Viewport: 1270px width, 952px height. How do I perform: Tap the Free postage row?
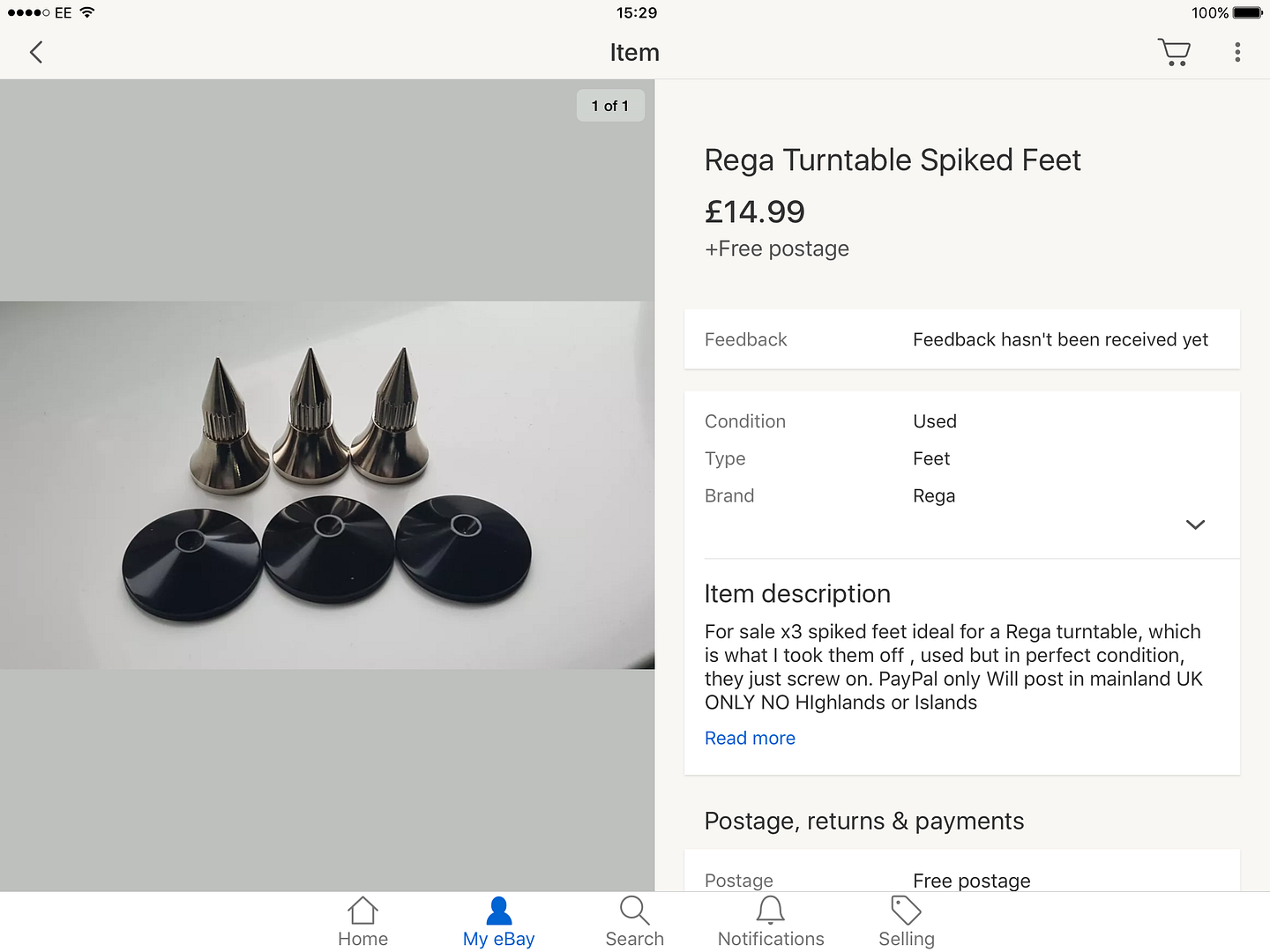click(961, 880)
